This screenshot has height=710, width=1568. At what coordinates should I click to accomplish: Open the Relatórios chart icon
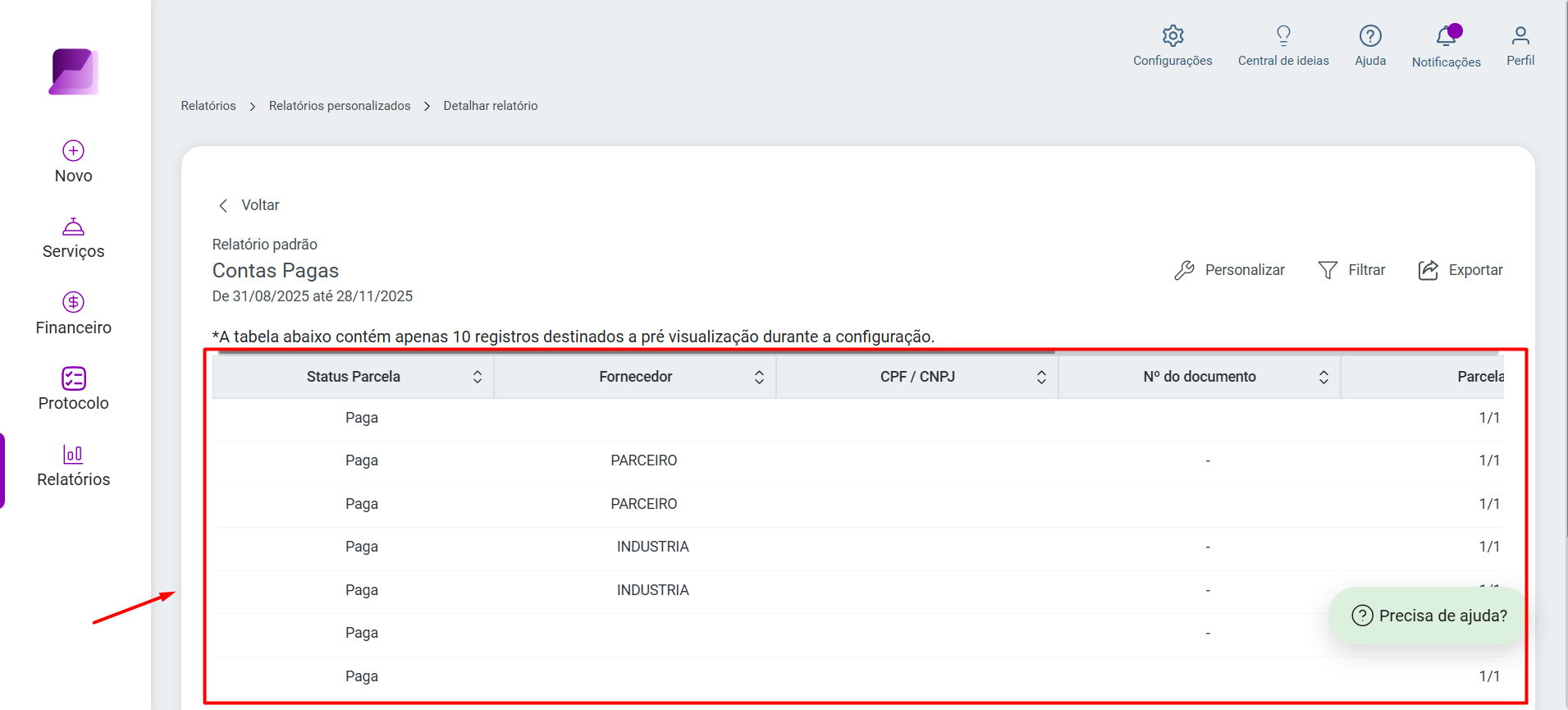pyautogui.click(x=73, y=454)
